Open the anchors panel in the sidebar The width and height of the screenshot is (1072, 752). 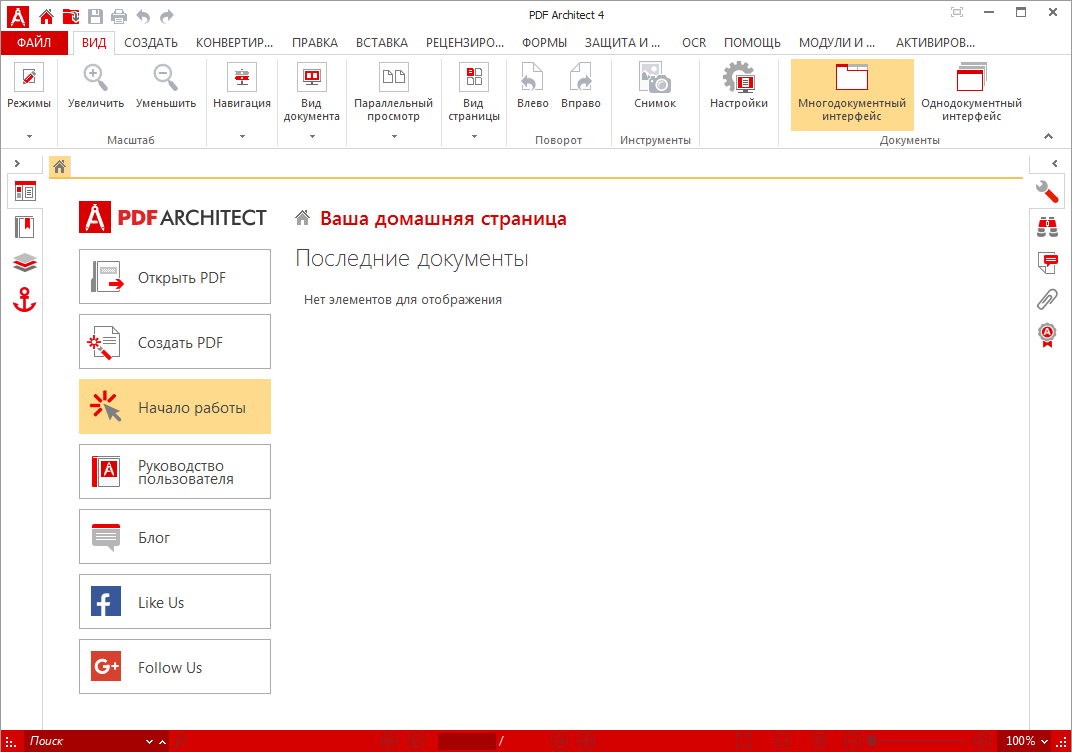tap(24, 300)
